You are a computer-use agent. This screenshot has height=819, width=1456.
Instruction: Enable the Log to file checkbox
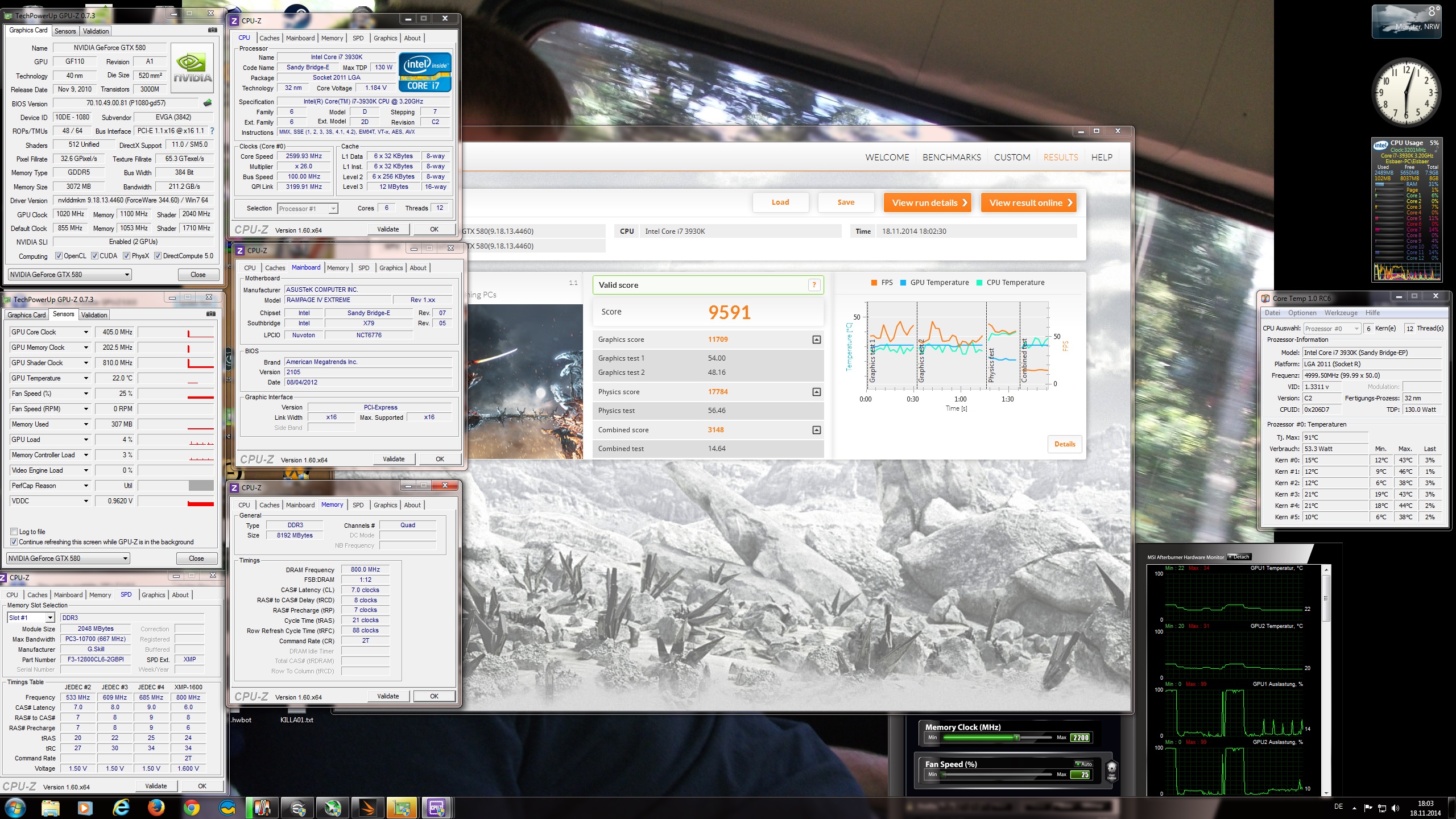point(14,532)
